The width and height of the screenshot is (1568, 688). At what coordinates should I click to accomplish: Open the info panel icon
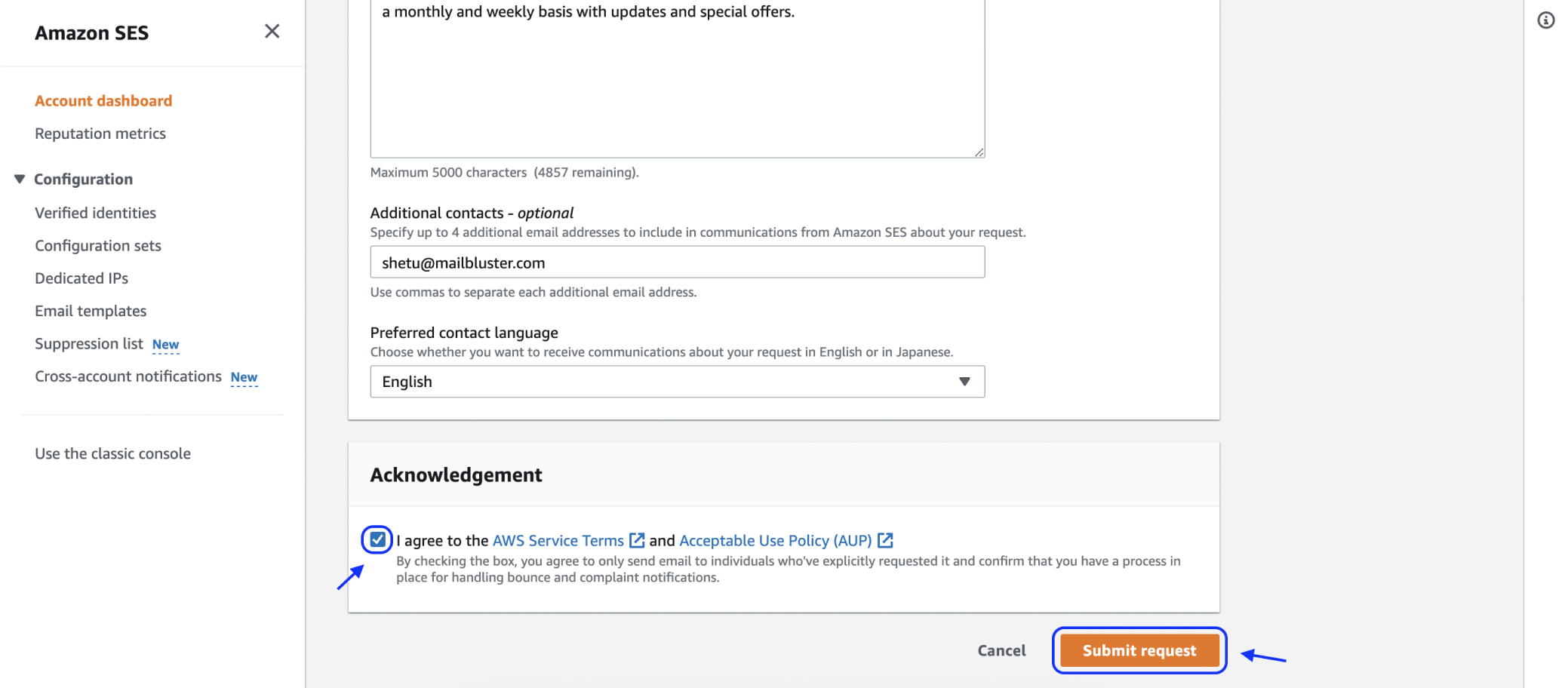[1545, 20]
